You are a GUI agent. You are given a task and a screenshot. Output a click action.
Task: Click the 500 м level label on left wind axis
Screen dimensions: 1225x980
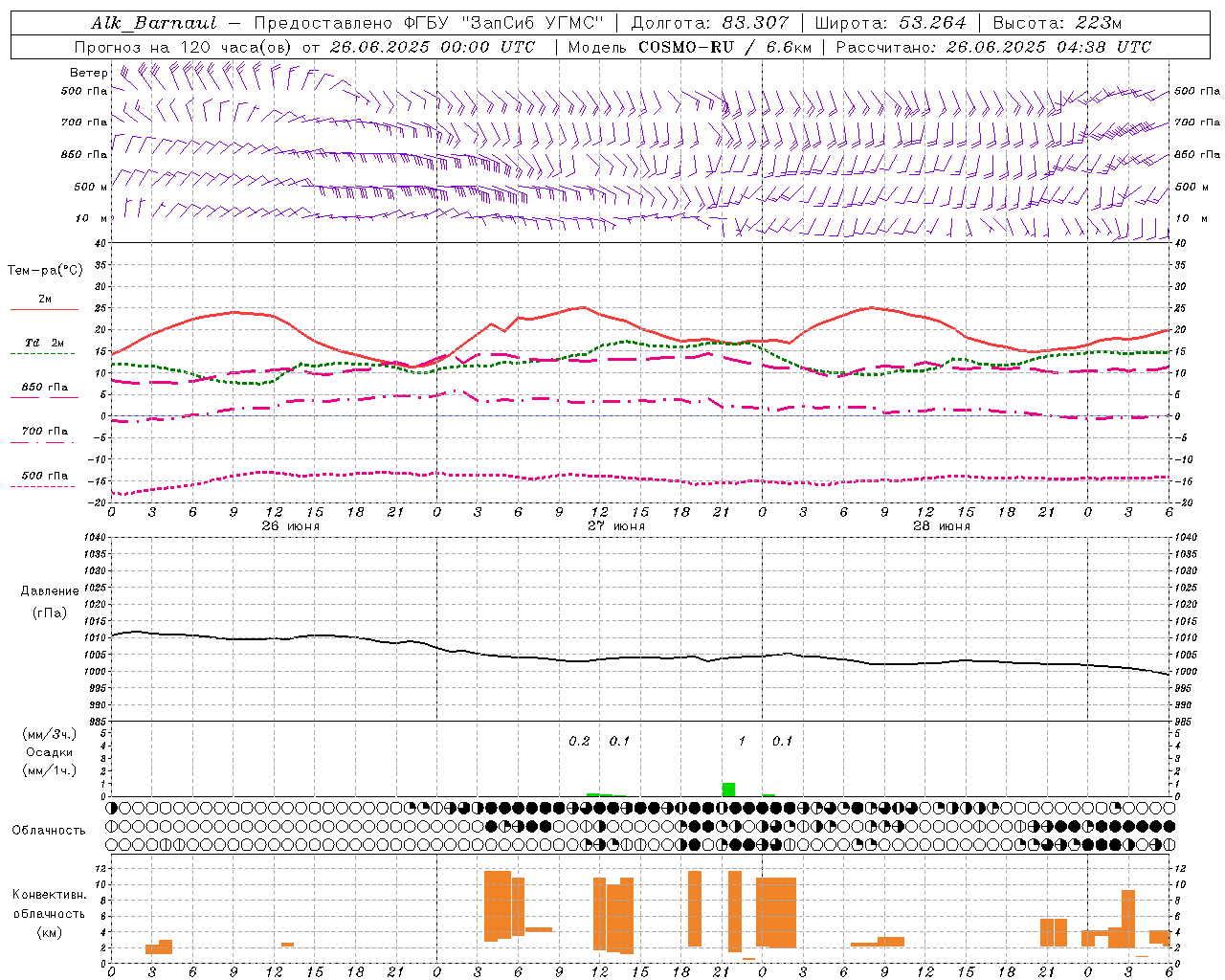click(x=91, y=187)
